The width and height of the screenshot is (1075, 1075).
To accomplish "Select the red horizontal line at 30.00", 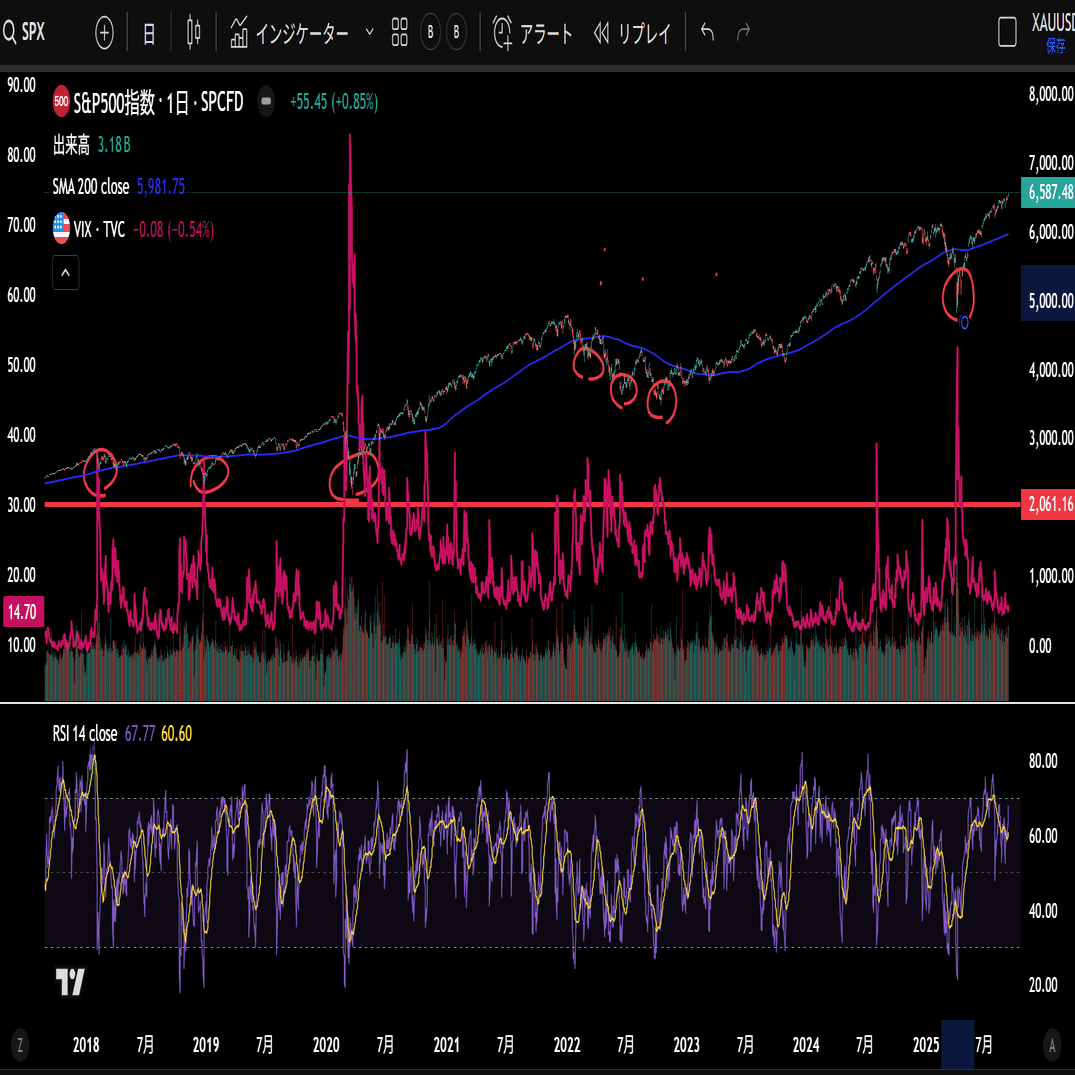I will click(x=532, y=505).
